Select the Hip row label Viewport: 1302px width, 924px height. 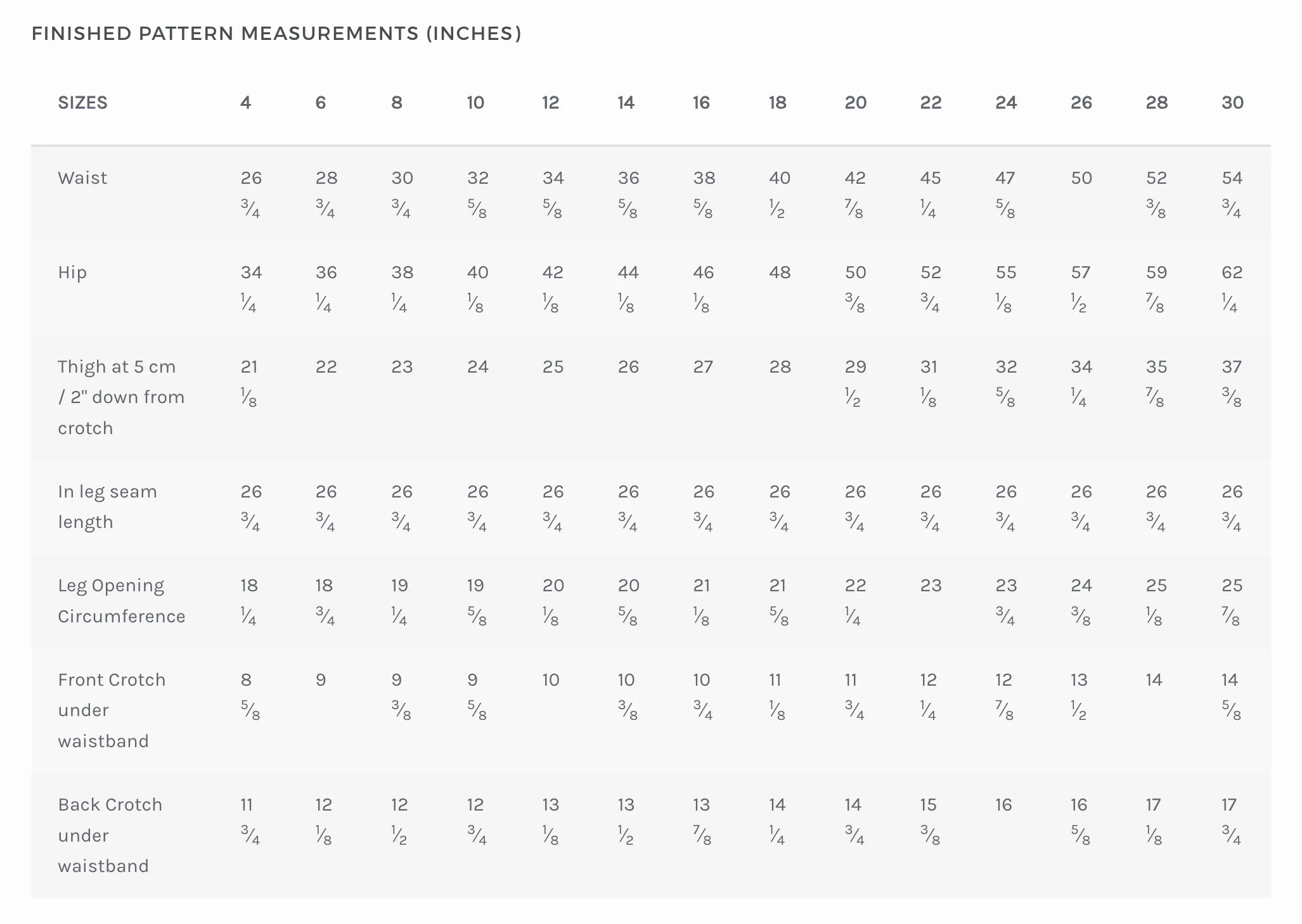(72, 273)
